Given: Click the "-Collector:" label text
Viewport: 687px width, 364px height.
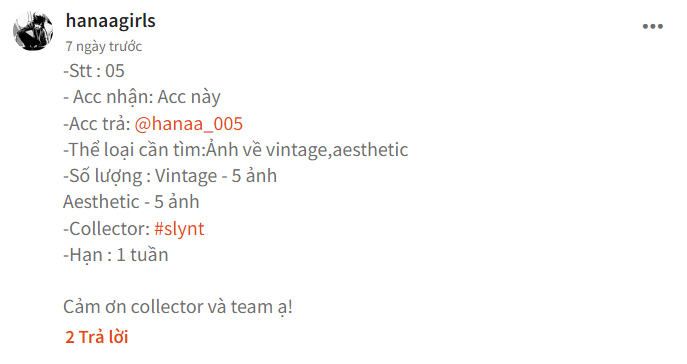Looking at the screenshot, I should click(107, 229).
